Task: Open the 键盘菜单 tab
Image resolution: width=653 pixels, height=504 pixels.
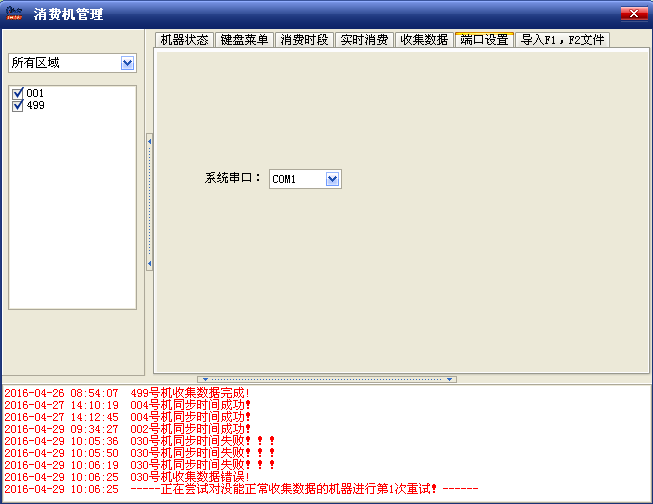Action: point(243,40)
